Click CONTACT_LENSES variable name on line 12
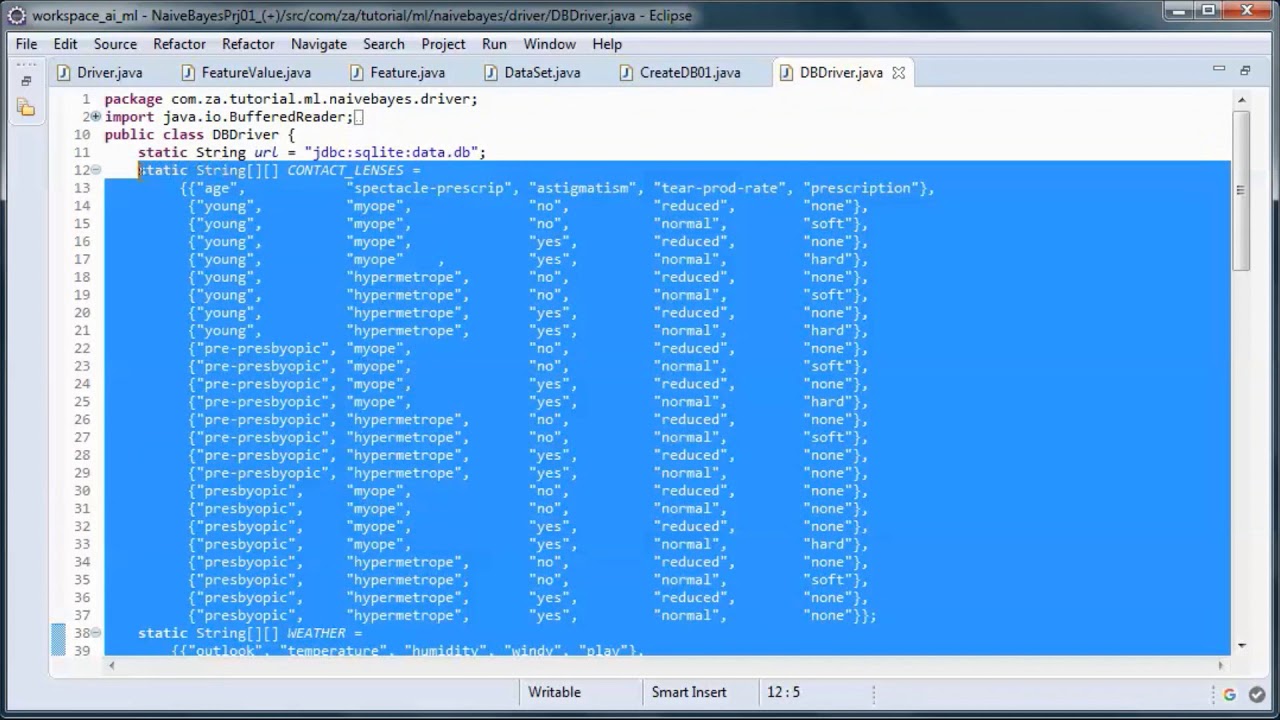The height and width of the screenshot is (720, 1280). coord(345,170)
